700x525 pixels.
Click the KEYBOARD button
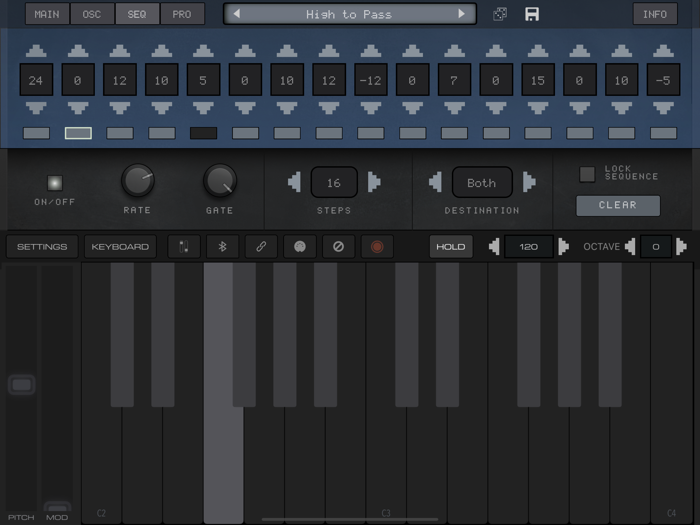pos(120,246)
